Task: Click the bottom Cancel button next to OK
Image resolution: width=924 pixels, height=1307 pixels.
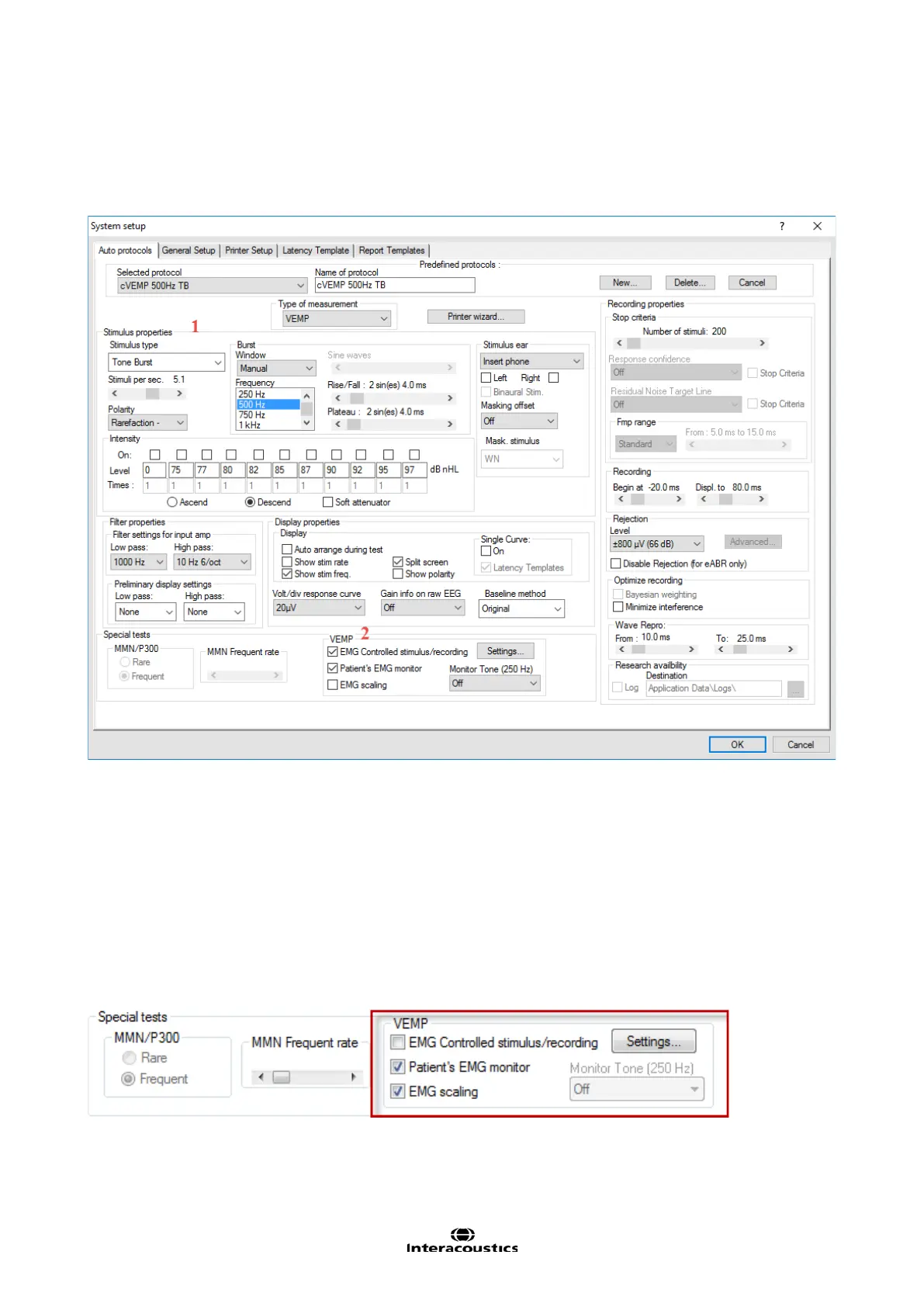Action: 801,744
